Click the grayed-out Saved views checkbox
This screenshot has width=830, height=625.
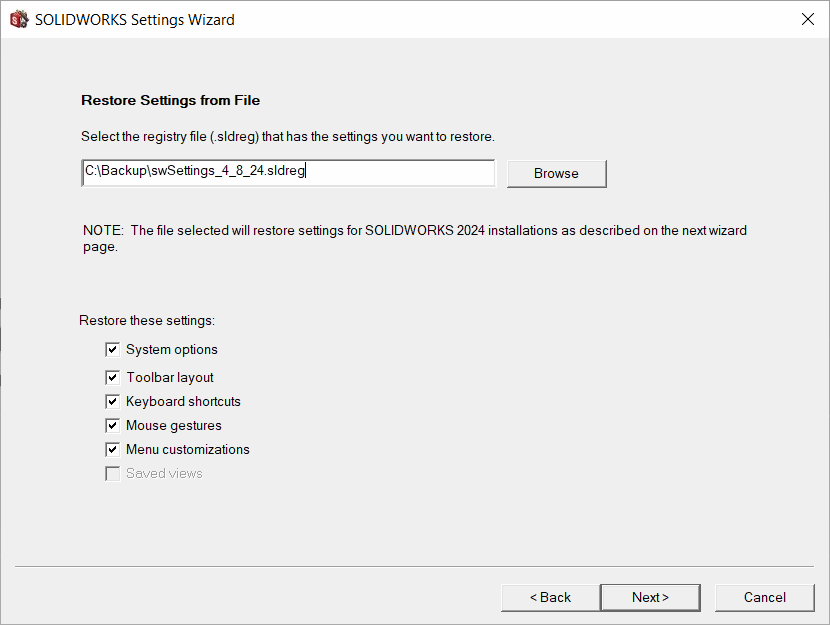pyautogui.click(x=112, y=473)
